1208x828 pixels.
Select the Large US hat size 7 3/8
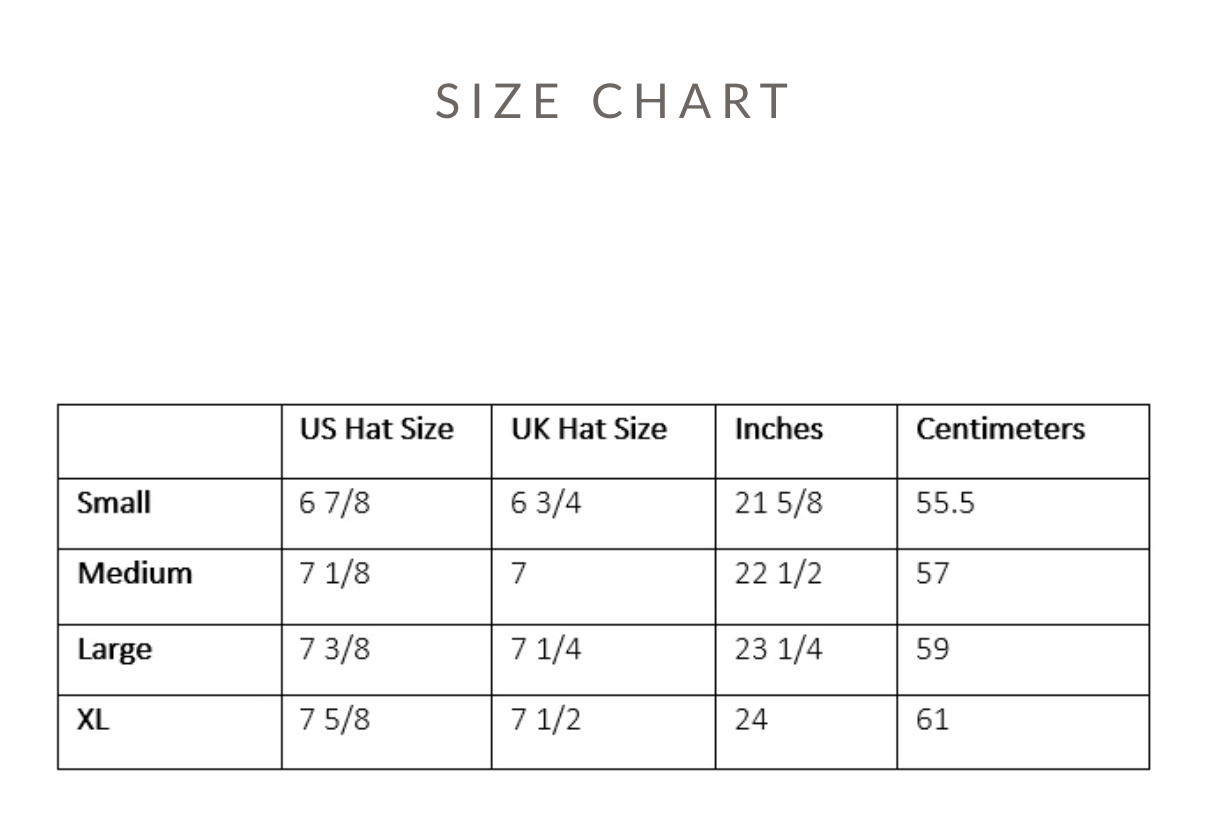coord(334,649)
